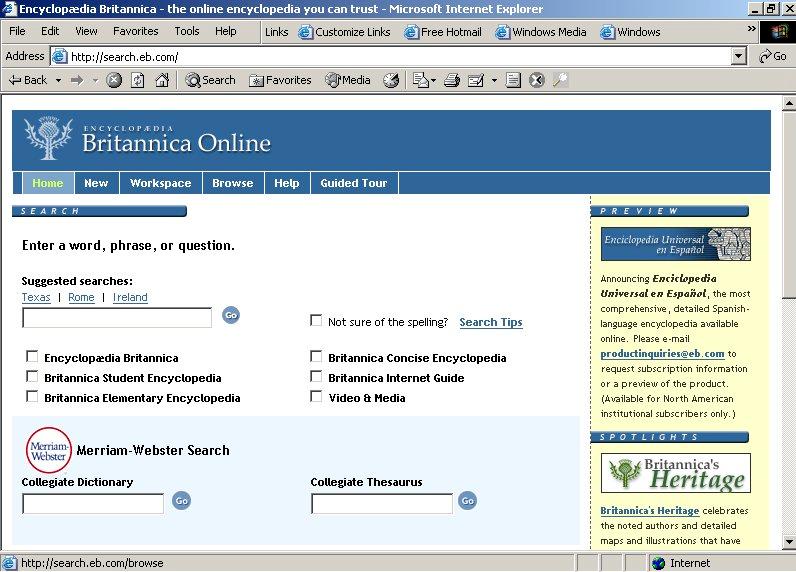
Task: Expand the Links bar overflow chevron
Action: point(752,29)
